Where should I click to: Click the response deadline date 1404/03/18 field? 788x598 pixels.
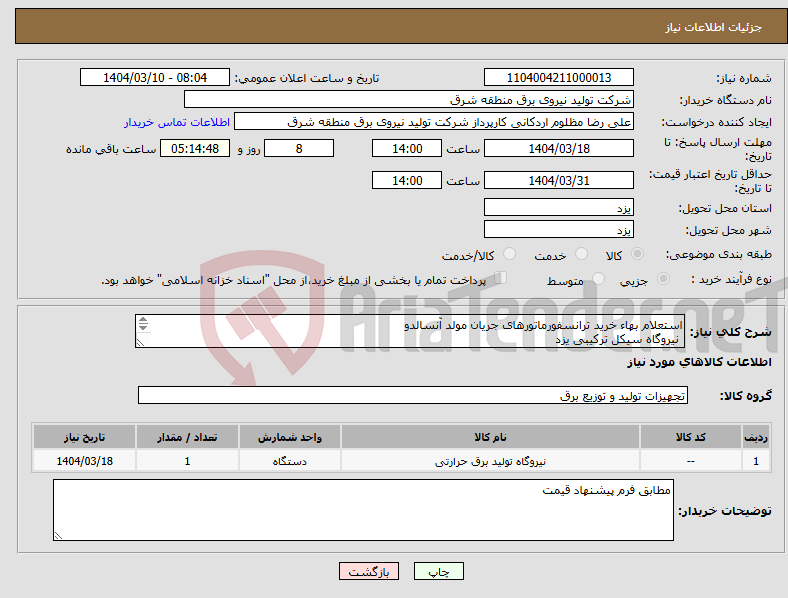[559, 148]
